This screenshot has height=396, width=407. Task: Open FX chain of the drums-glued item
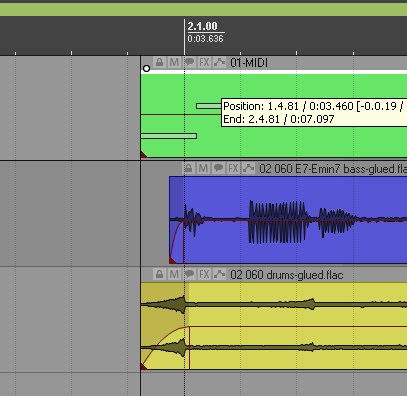coord(204,274)
